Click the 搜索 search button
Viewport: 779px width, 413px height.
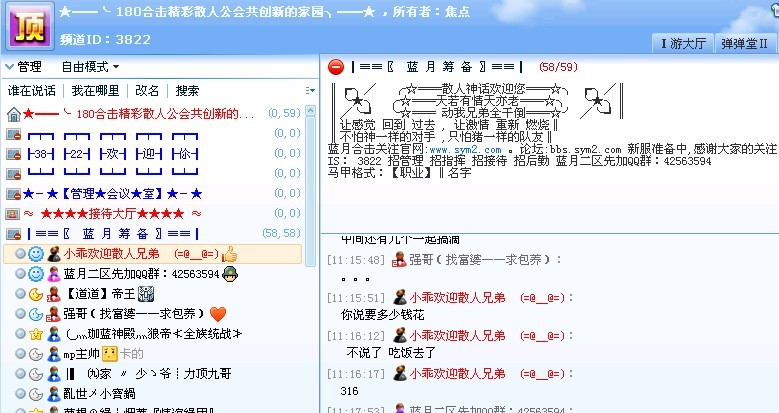(187, 90)
